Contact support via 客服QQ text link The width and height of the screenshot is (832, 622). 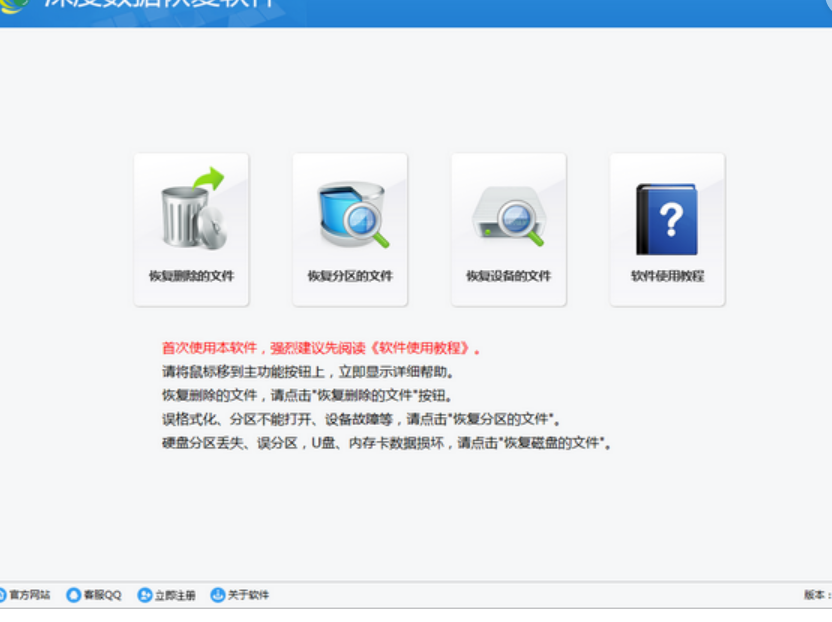102,595
